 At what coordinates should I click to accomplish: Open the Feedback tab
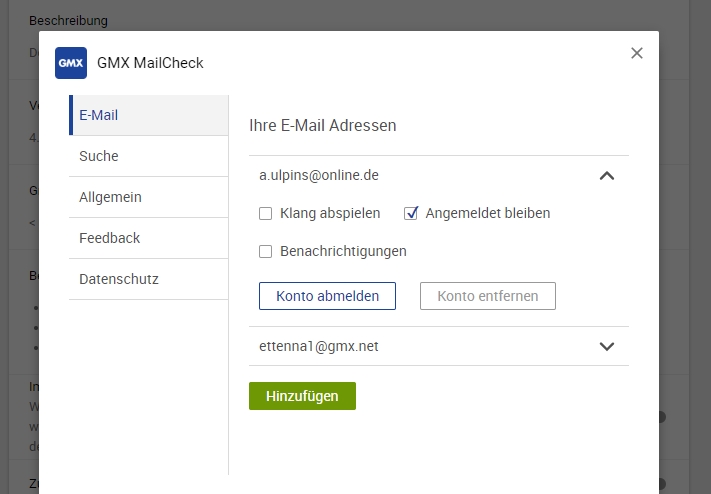click(149, 238)
